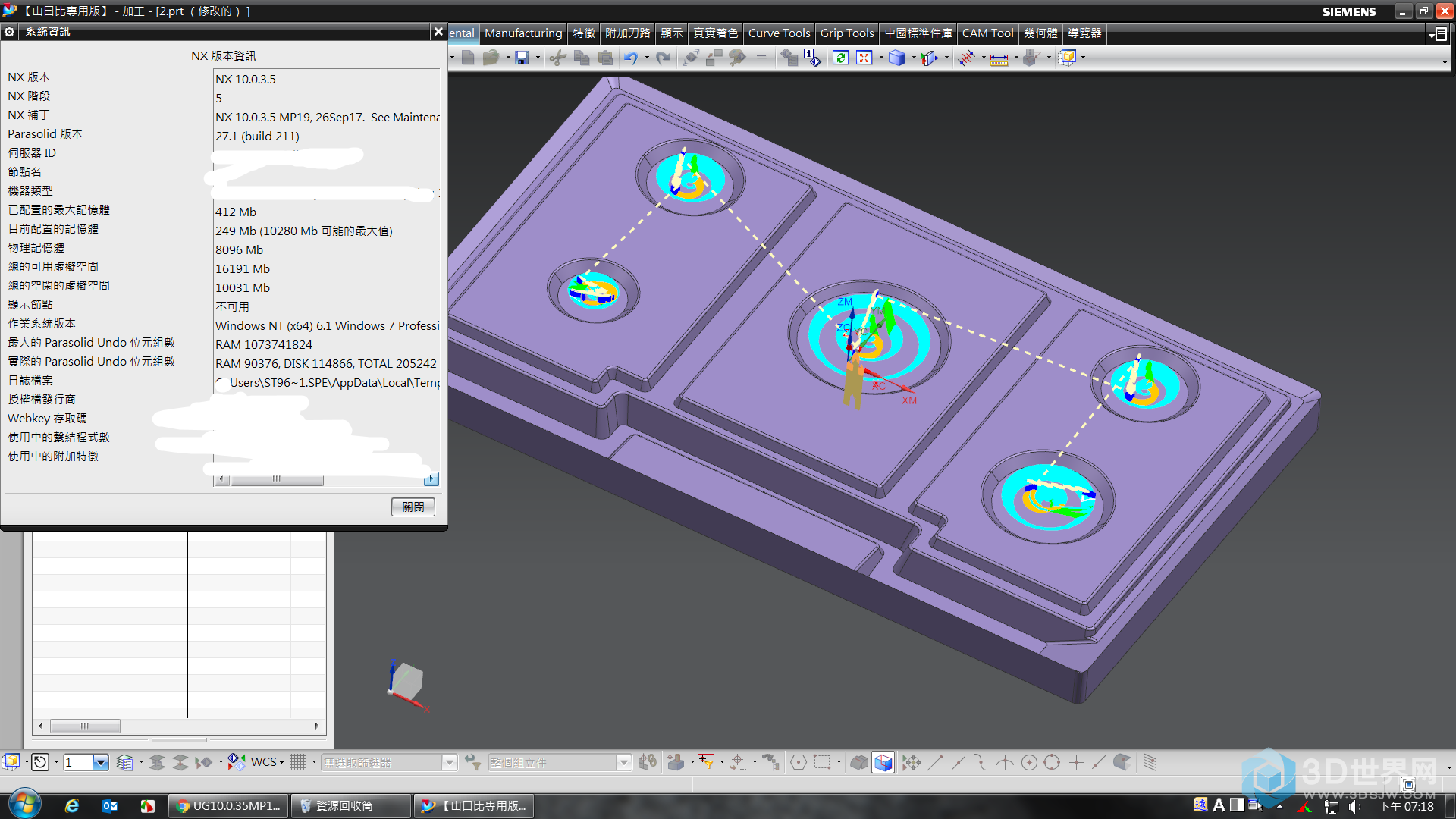The width and height of the screenshot is (1456, 819).
Task: Toggle the Enable Snap Point icon
Action: pos(912,762)
